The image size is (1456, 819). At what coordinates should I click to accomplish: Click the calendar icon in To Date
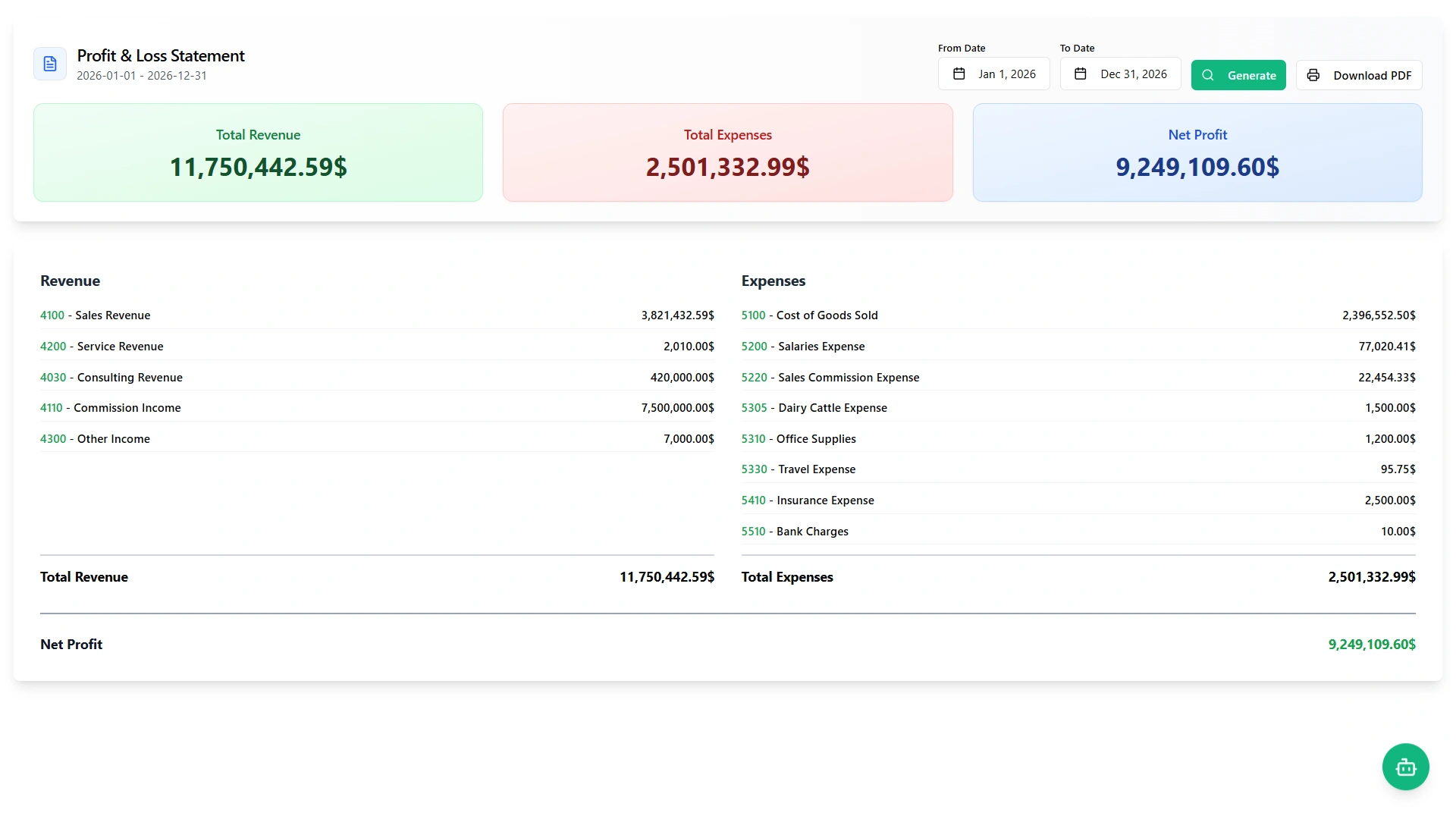pos(1081,74)
